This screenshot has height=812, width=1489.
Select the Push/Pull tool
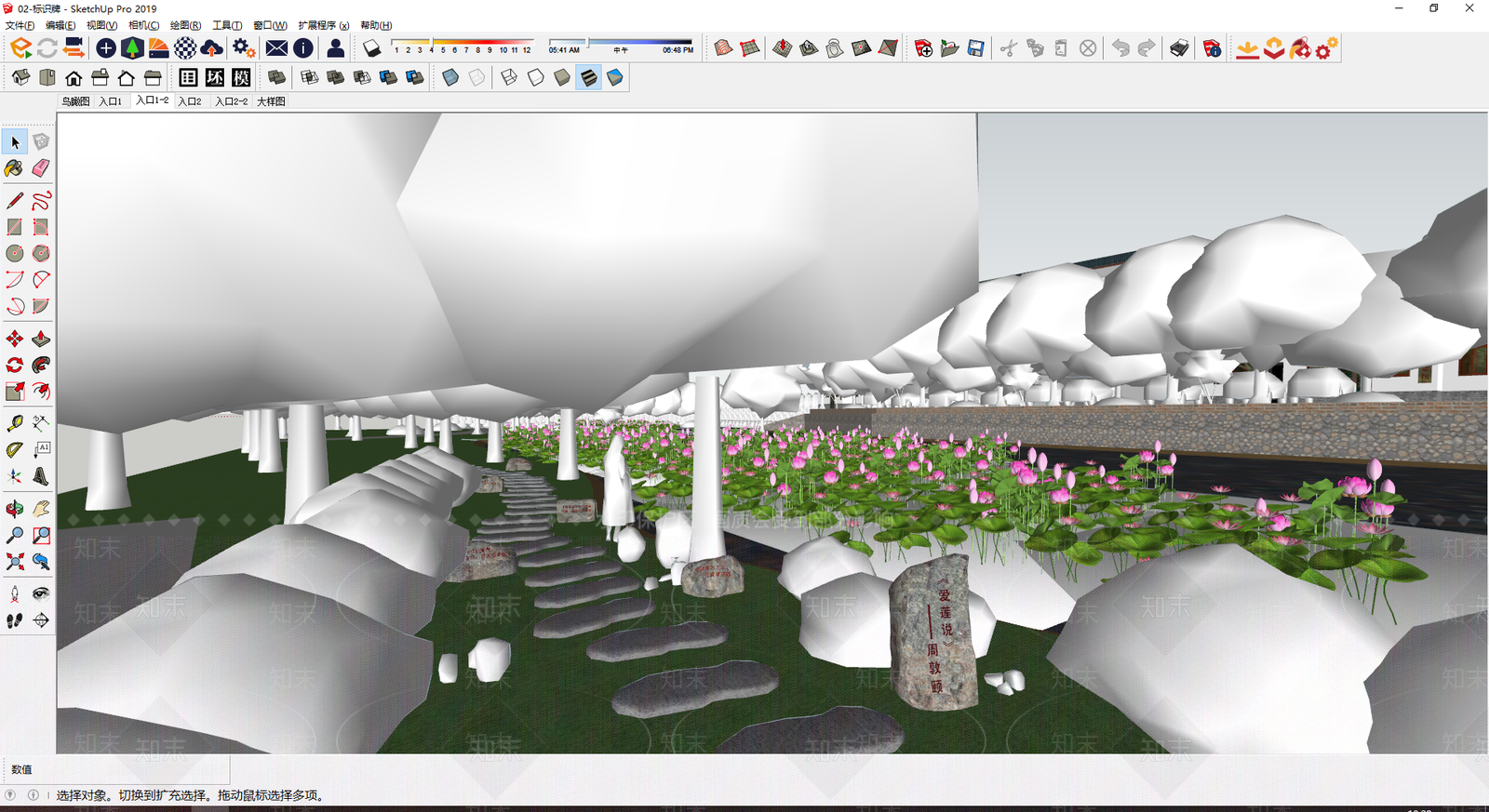(x=41, y=339)
